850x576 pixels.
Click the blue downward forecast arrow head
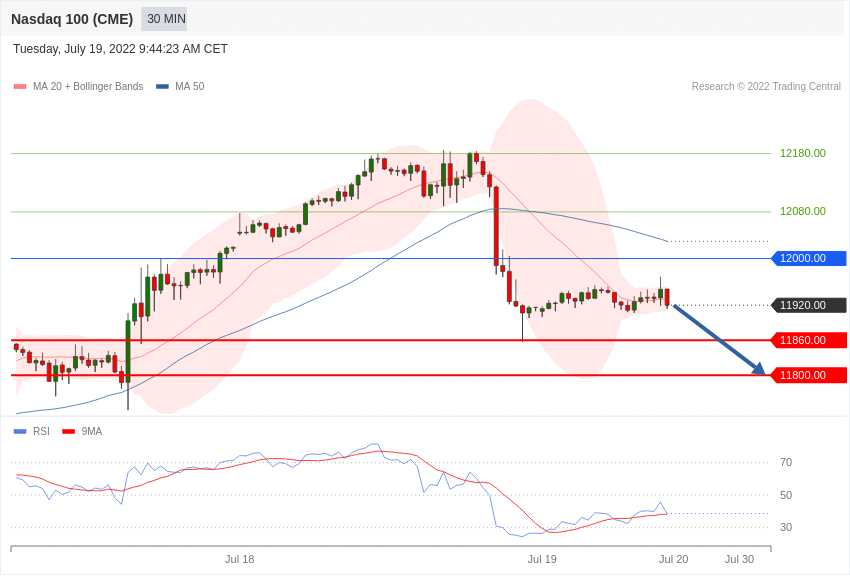tap(758, 368)
